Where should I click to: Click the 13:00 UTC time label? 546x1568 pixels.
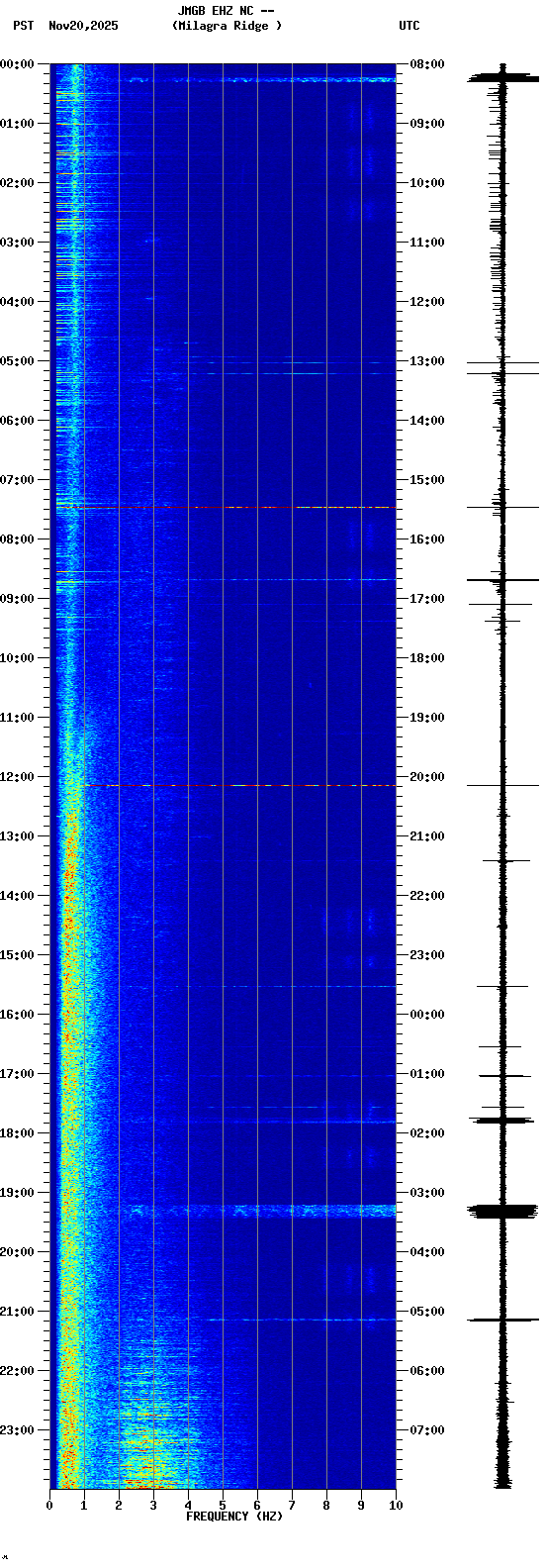[428, 361]
